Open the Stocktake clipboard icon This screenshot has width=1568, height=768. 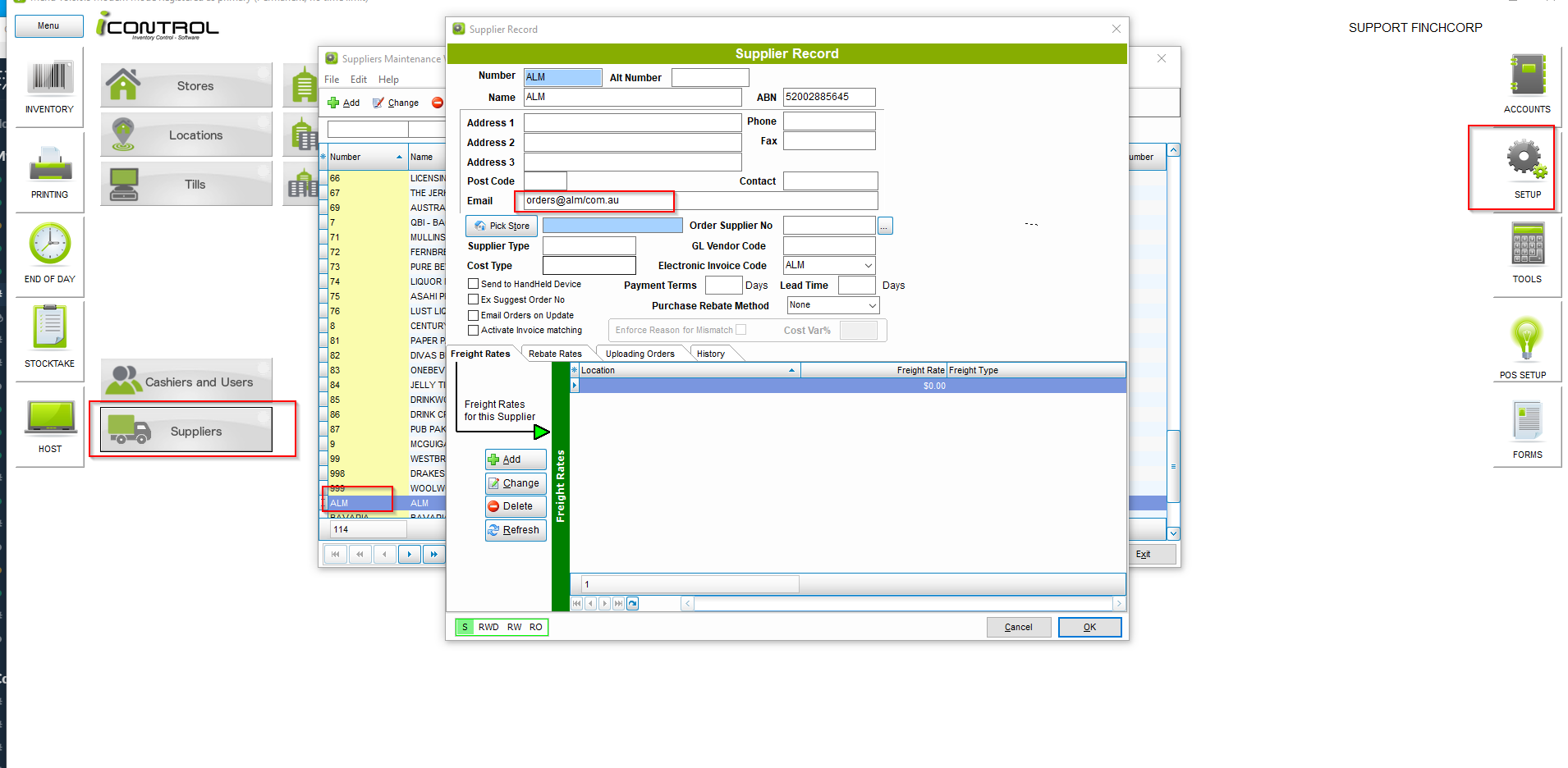coord(50,327)
